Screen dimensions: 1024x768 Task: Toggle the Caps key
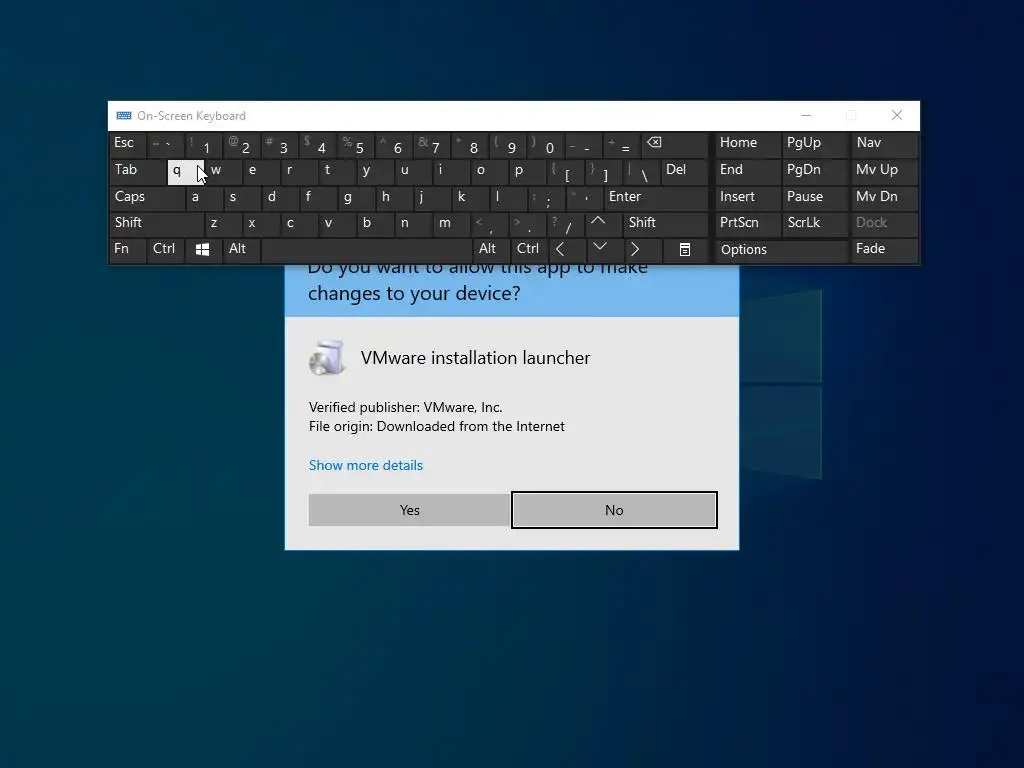(x=146, y=197)
